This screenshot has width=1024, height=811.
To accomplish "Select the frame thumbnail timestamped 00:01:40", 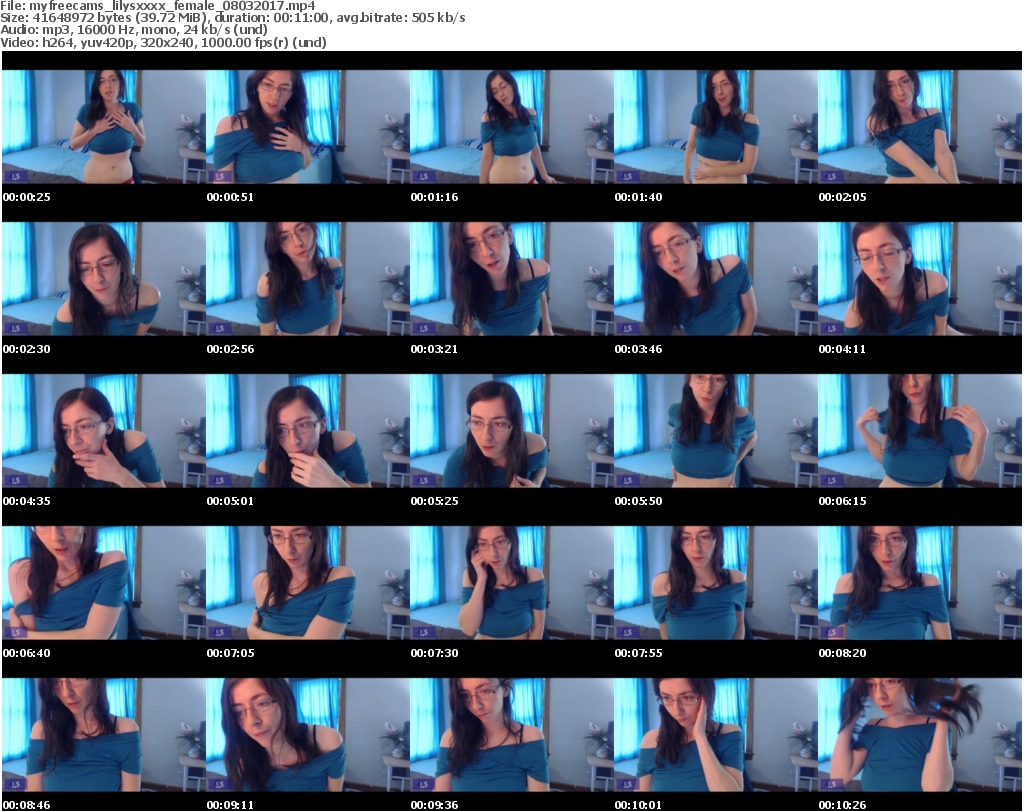I will tap(716, 127).
